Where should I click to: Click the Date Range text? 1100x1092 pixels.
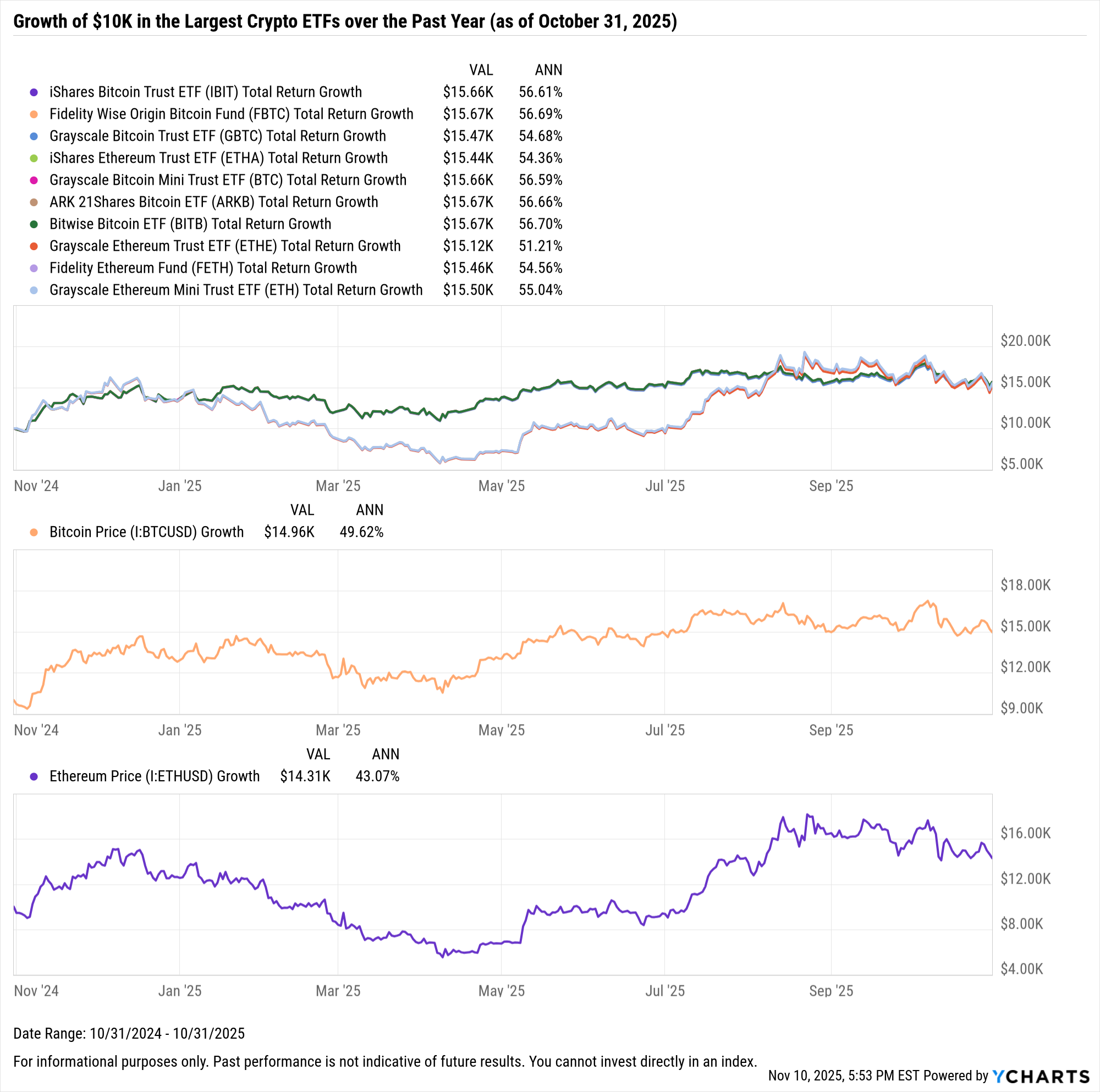pyautogui.click(x=129, y=1033)
